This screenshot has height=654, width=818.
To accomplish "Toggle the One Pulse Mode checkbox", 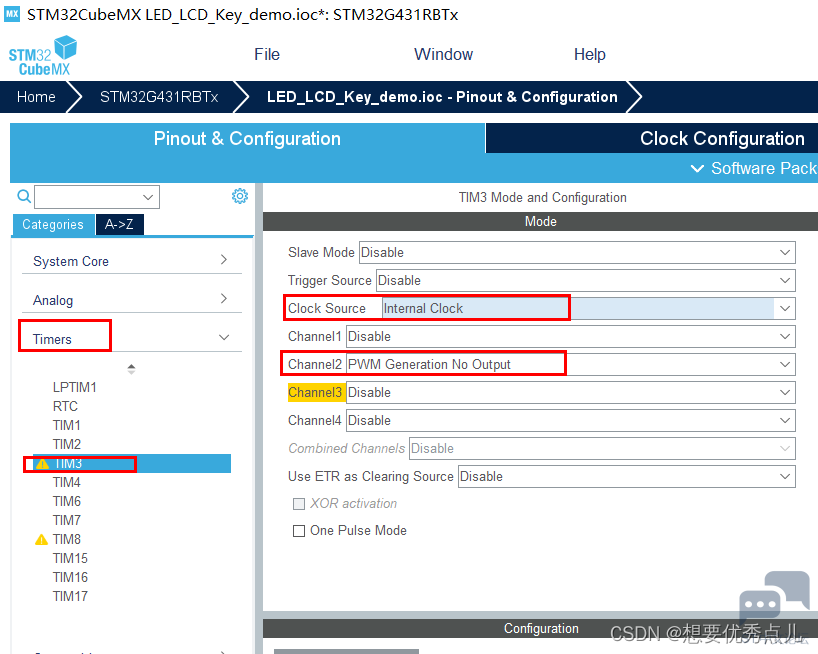I will click(x=299, y=531).
